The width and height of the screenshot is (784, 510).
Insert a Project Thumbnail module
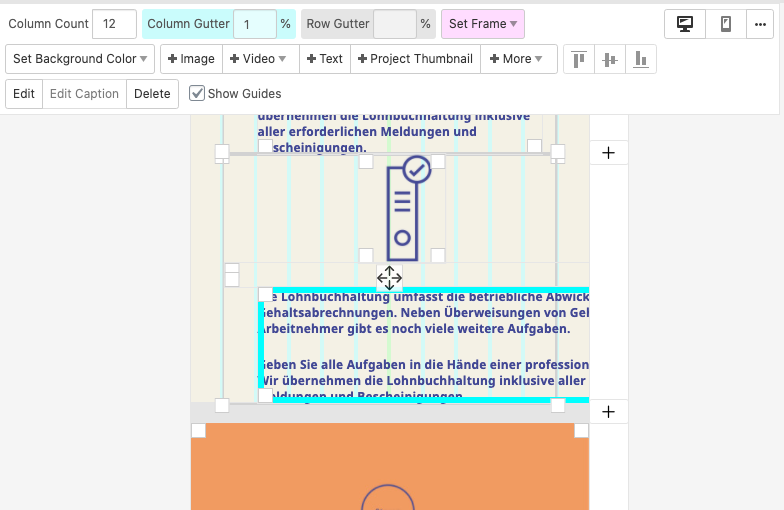(415, 59)
